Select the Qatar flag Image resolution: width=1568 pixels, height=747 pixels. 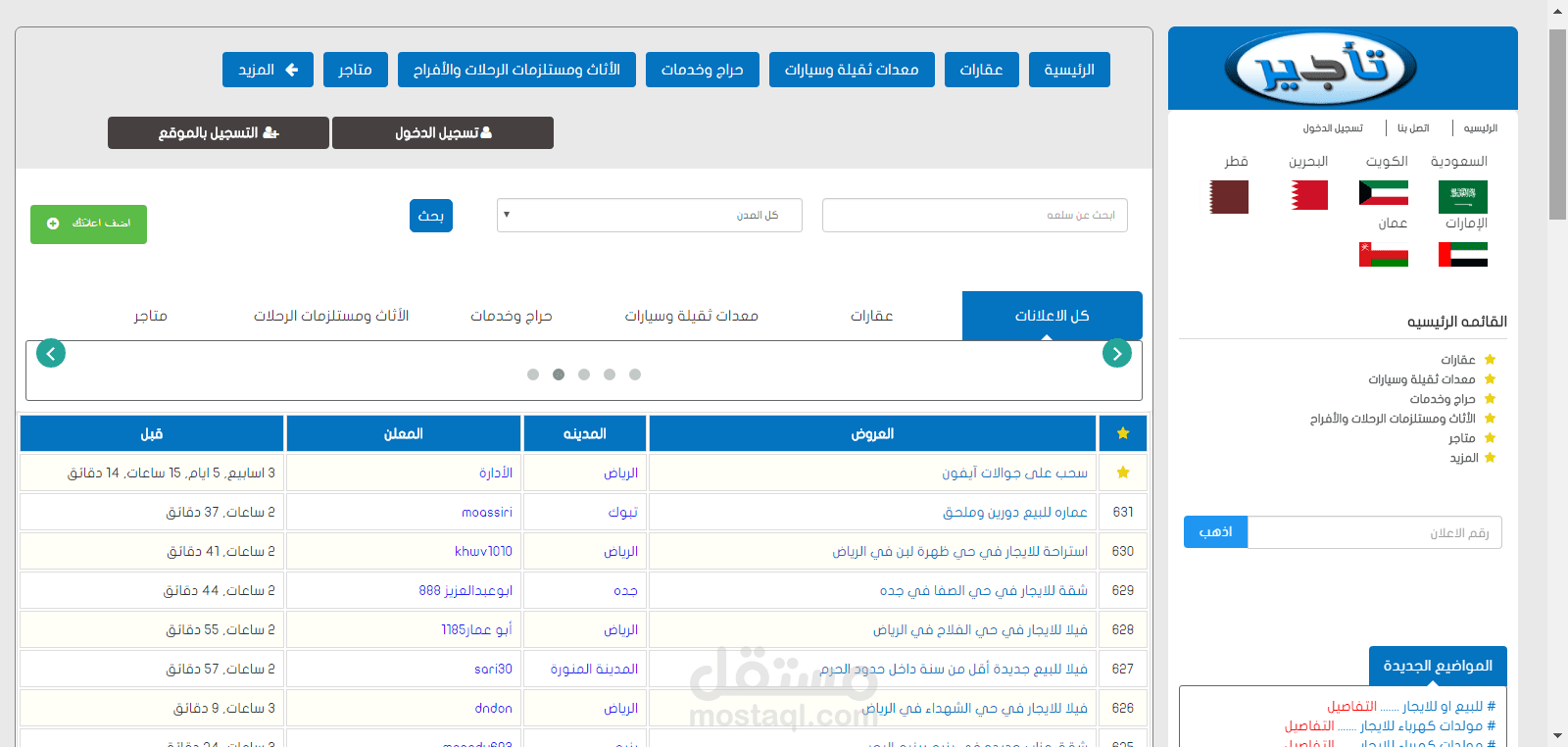tap(1229, 197)
